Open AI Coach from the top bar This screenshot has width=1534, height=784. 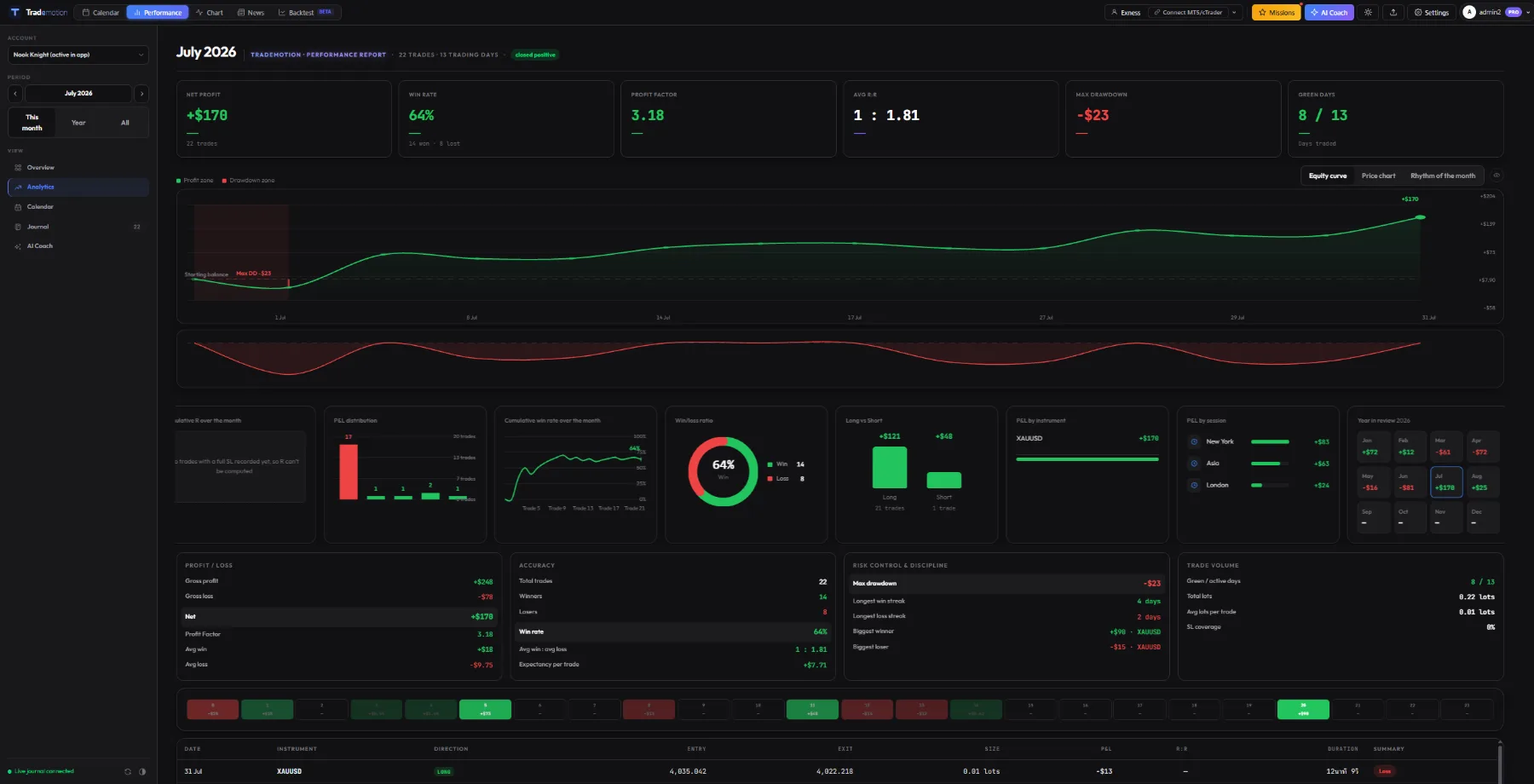click(1329, 12)
